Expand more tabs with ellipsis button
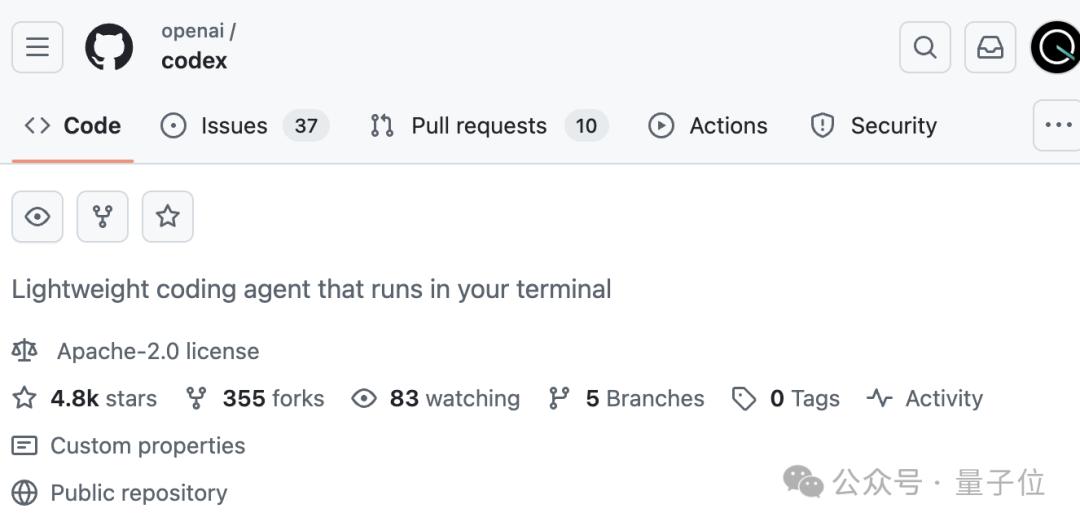Image resolution: width=1080 pixels, height=526 pixels. point(1057,125)
